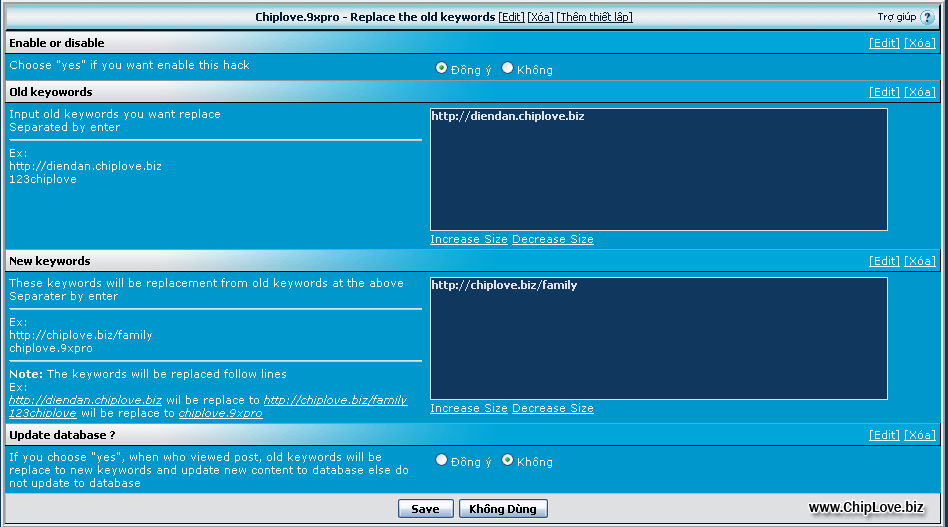Decrease Size of Old keywords box
Image resolution: width=948 pixels, height=527 pixels.
[x=553, y=239]
